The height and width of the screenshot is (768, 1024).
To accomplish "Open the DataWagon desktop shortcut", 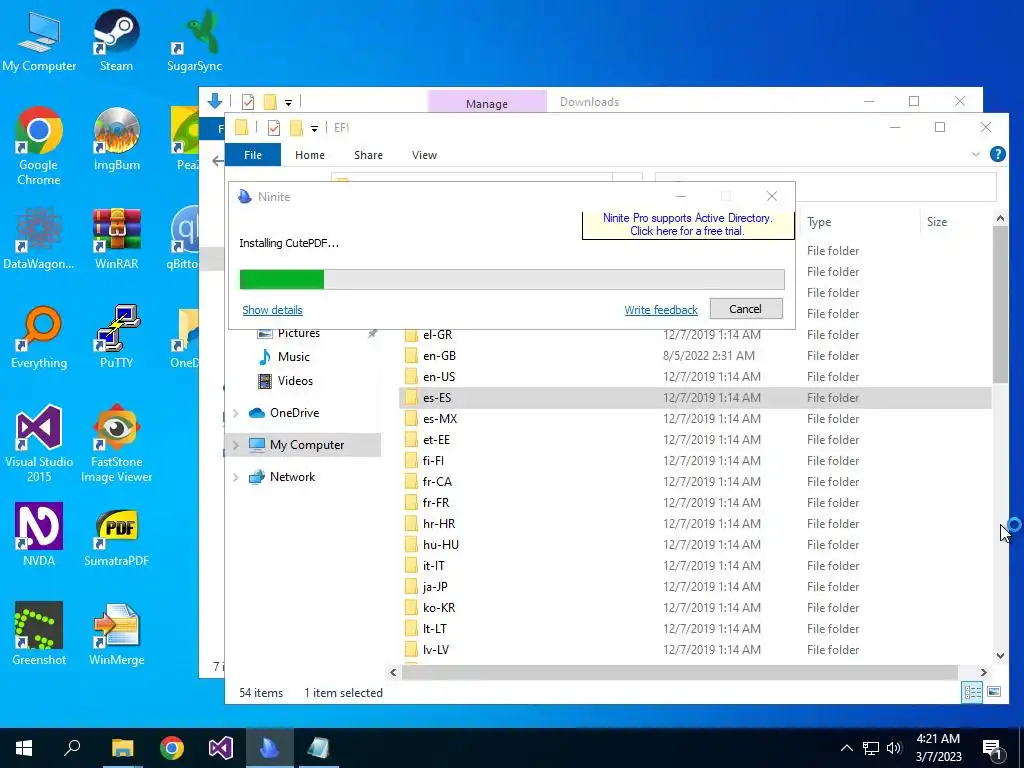I will point(39,238).
